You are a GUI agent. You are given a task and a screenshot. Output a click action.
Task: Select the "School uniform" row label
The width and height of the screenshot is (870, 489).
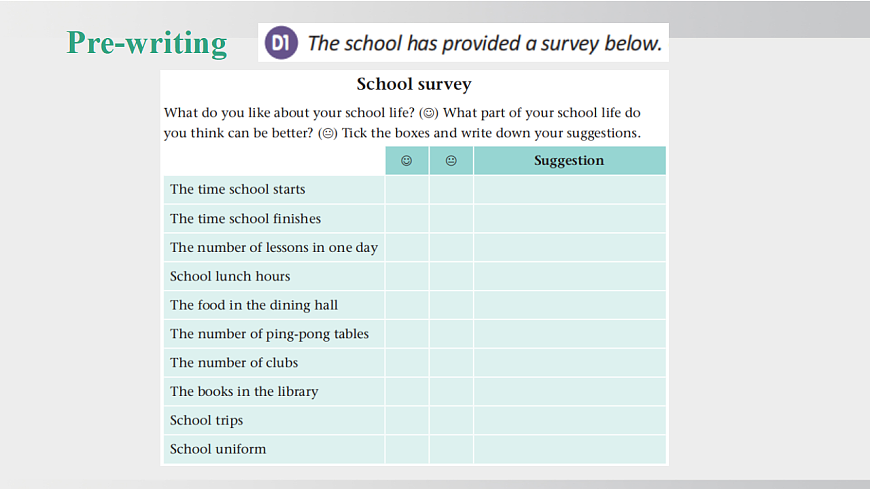[x=218, y=449]
